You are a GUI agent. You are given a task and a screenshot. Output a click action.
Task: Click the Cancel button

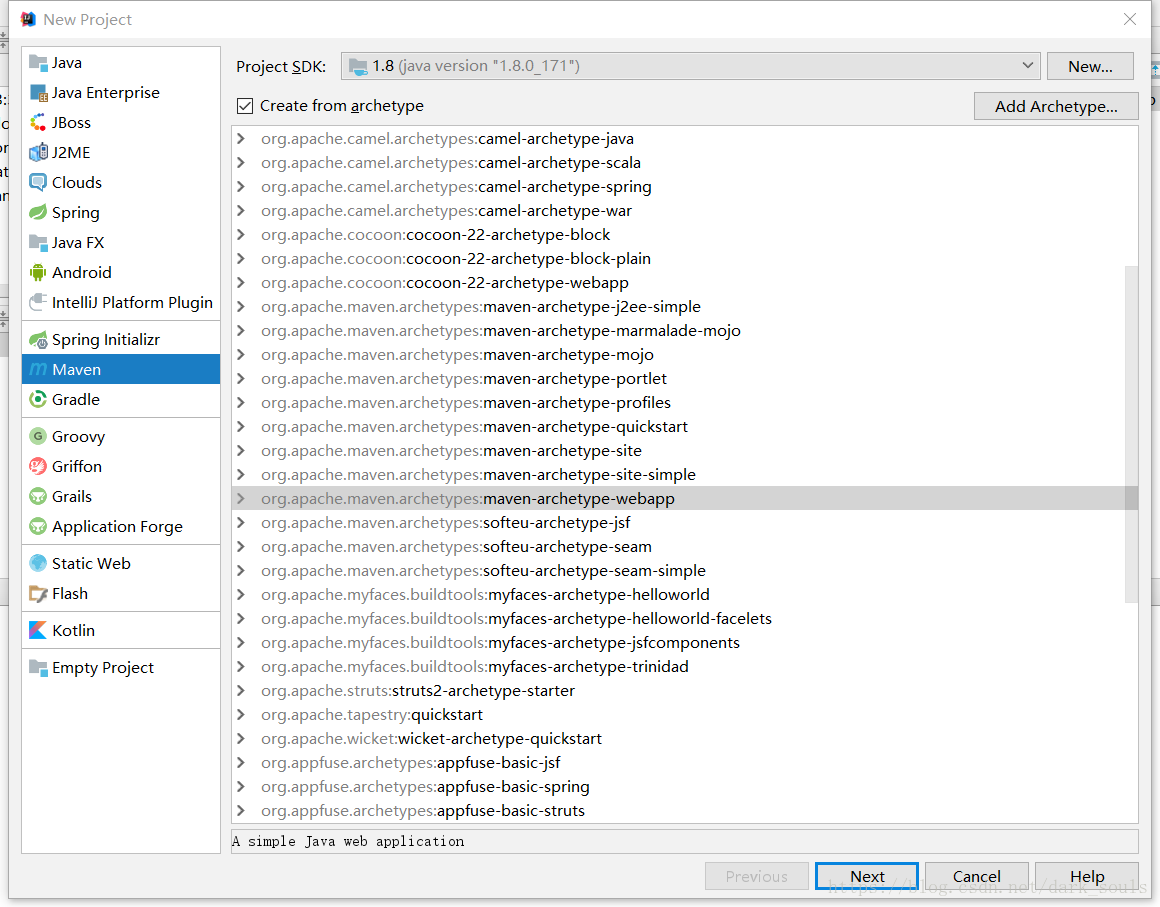tap(977, 876)
